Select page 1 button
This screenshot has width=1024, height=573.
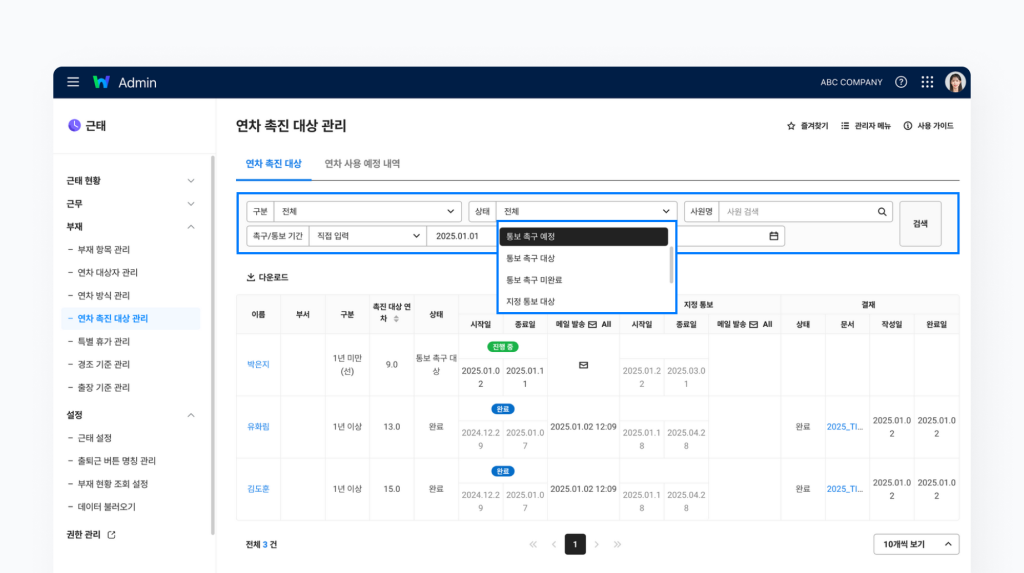click(575, 544)
